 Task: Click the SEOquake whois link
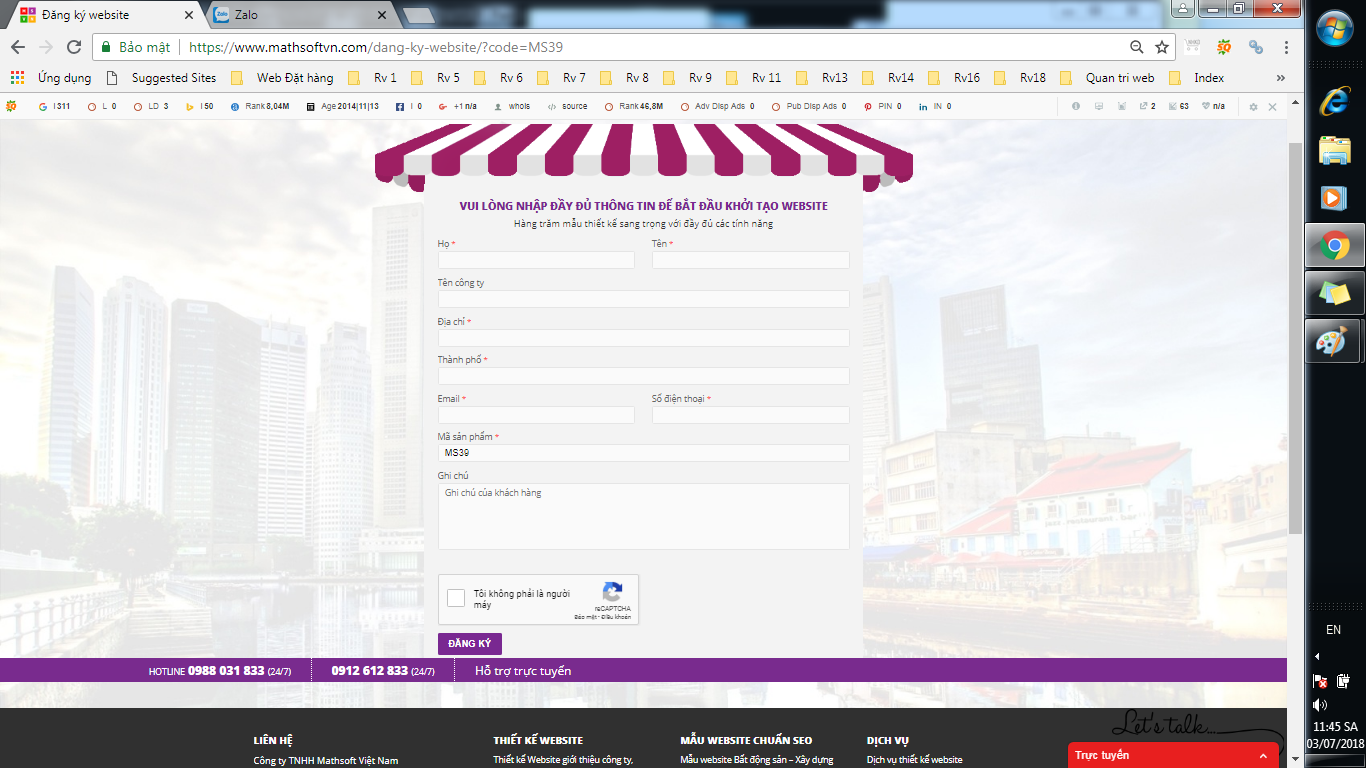[513, 106]
